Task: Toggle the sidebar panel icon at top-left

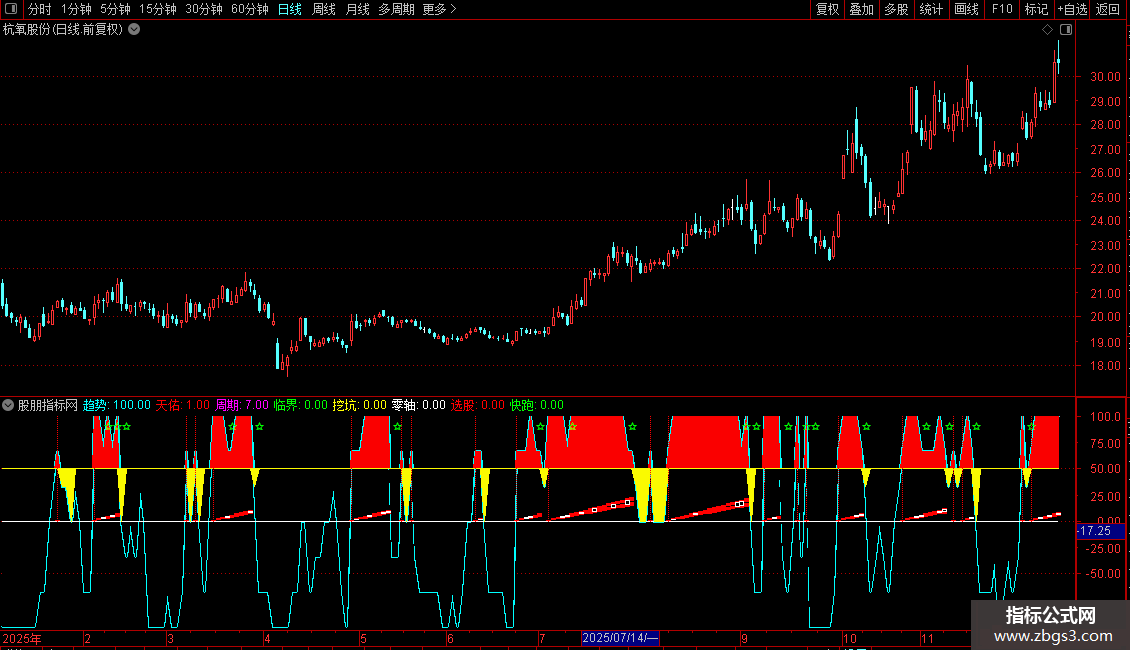Action: click(x=11, y=9)
